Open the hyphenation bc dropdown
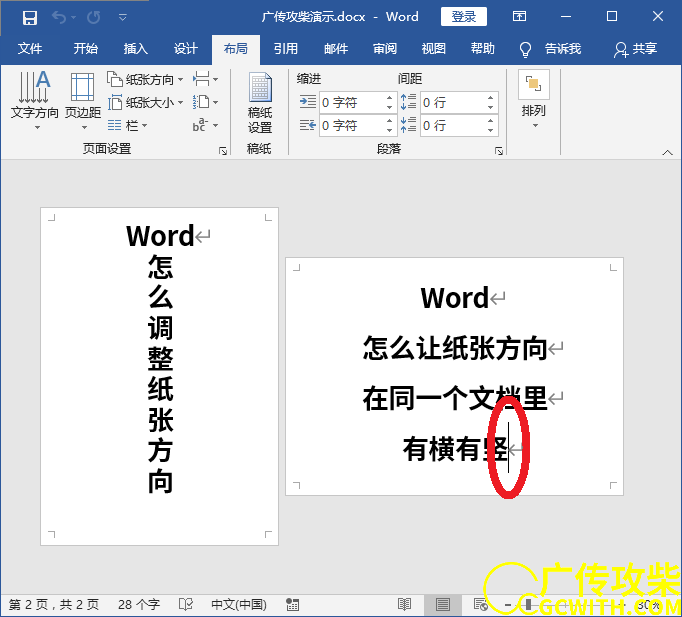 pyautogui.click(x=205, y=126)
